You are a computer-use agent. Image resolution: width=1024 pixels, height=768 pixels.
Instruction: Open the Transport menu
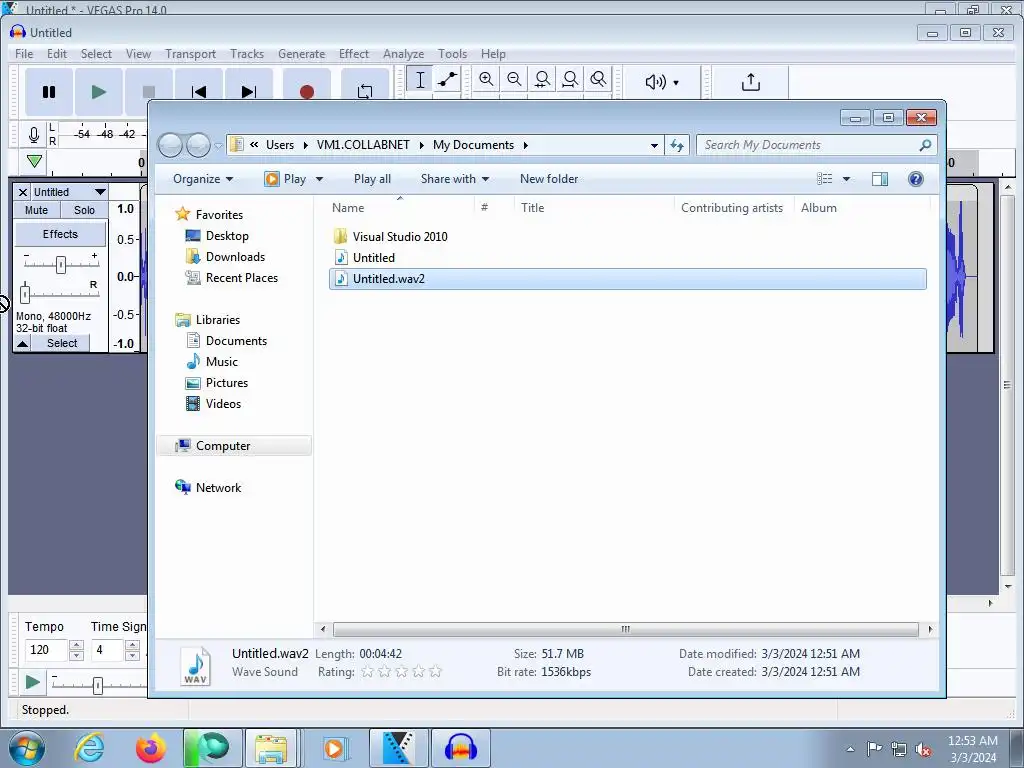tap(190, 54)
